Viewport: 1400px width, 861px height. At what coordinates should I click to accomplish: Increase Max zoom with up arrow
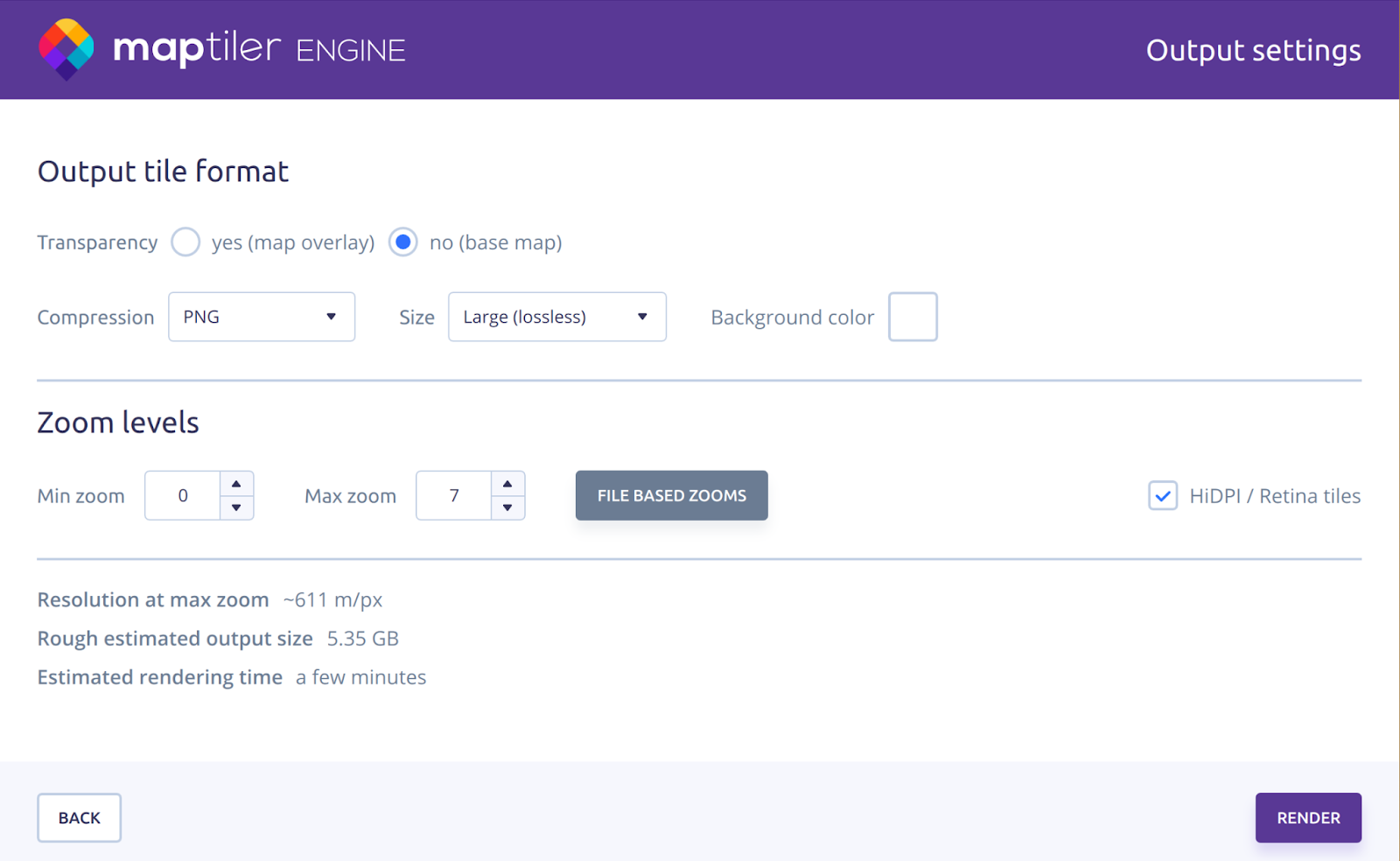pos(507,484)
